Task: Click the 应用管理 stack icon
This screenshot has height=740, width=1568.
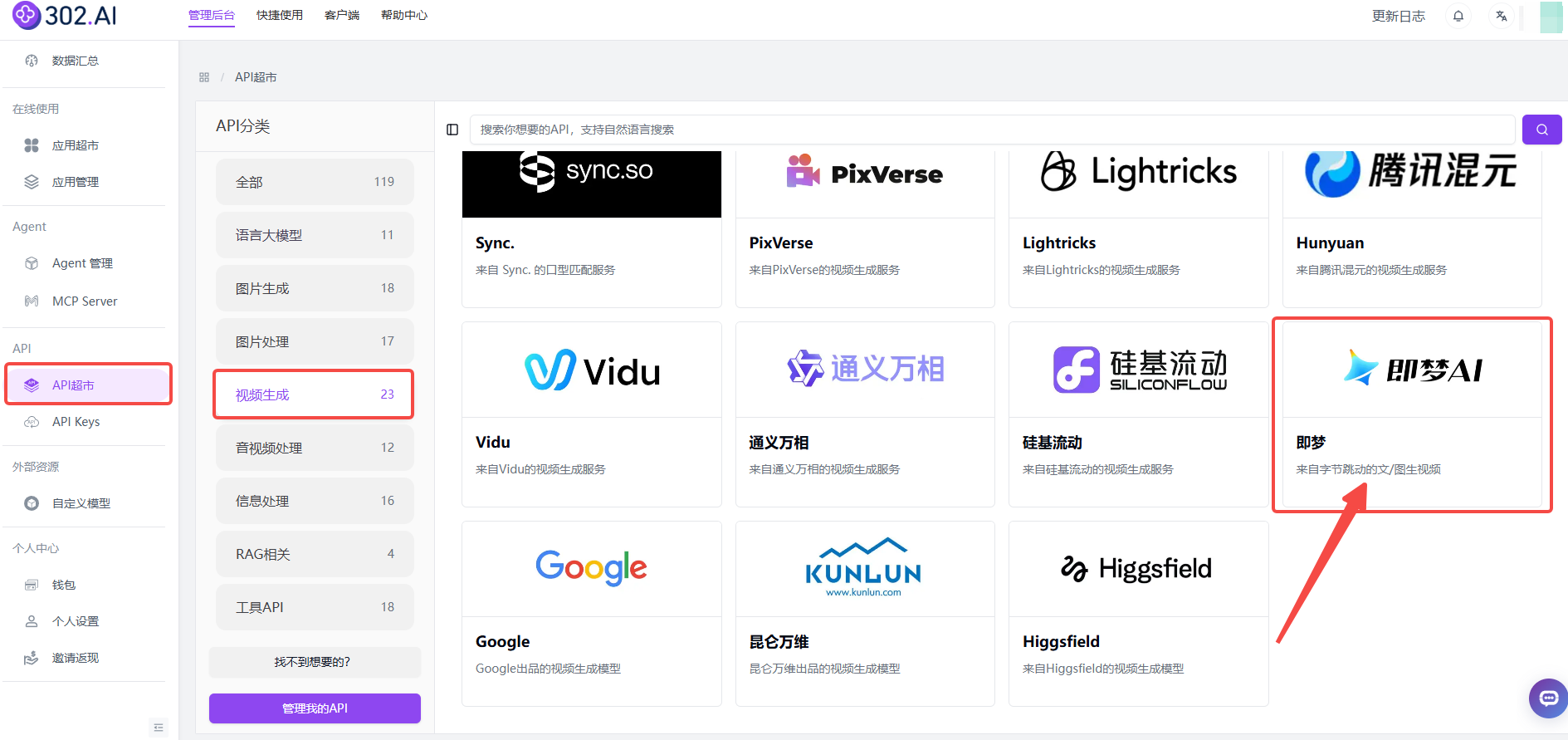Action: 32,182
